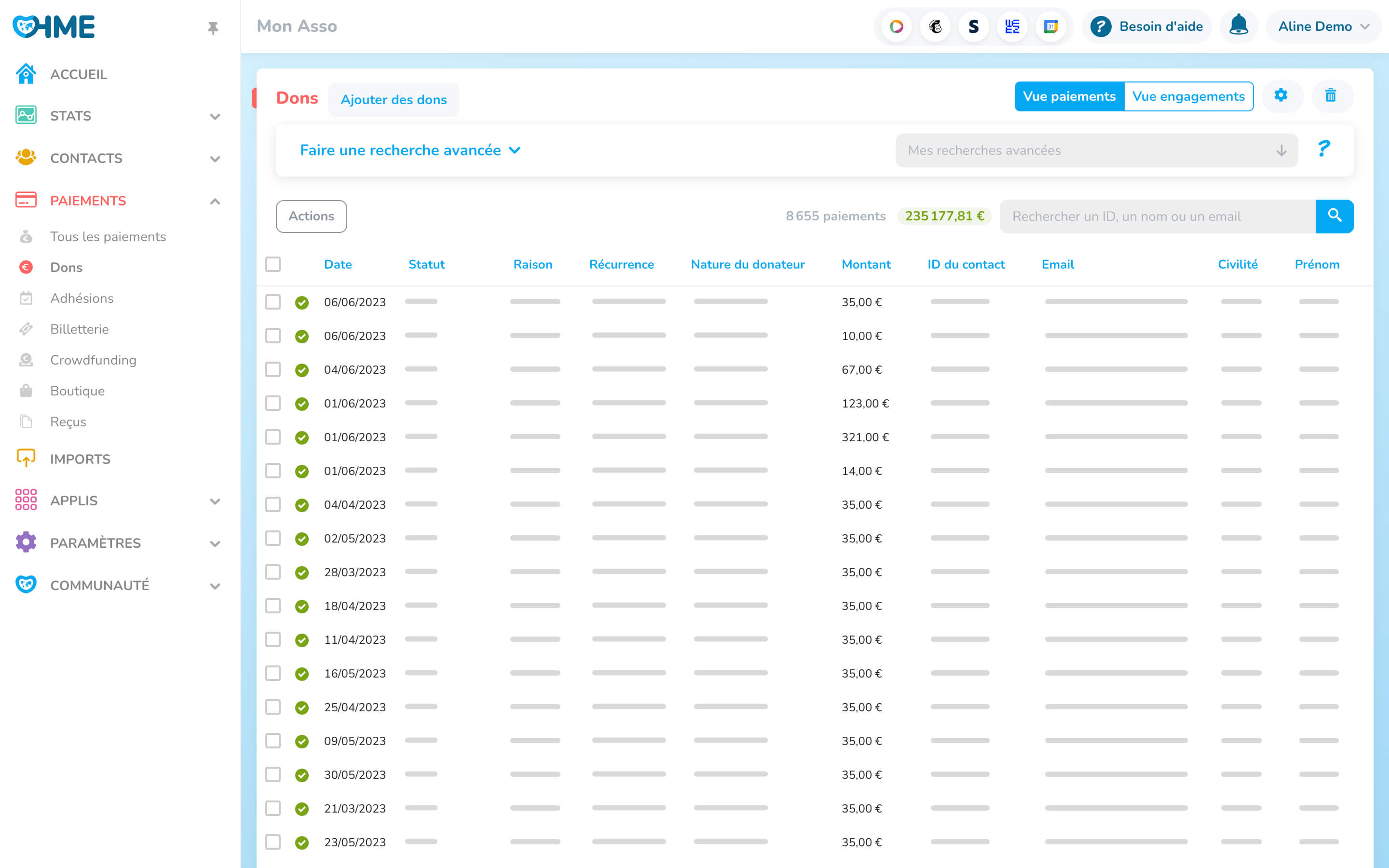
Task: Click the blue question mark beside saved searches
Action: pos(1323,149)
